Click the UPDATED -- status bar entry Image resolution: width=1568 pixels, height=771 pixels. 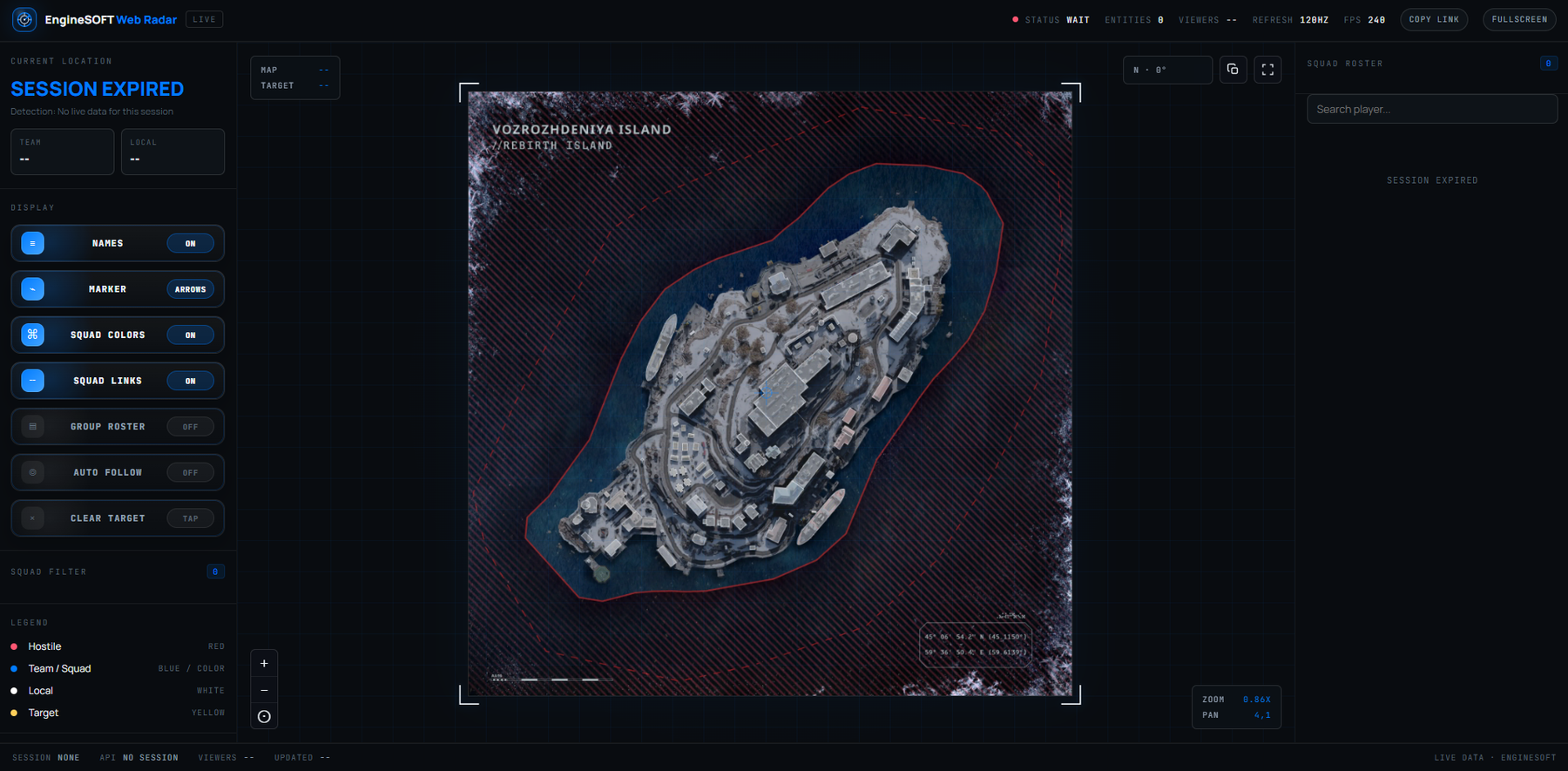[x=302, y=758]
